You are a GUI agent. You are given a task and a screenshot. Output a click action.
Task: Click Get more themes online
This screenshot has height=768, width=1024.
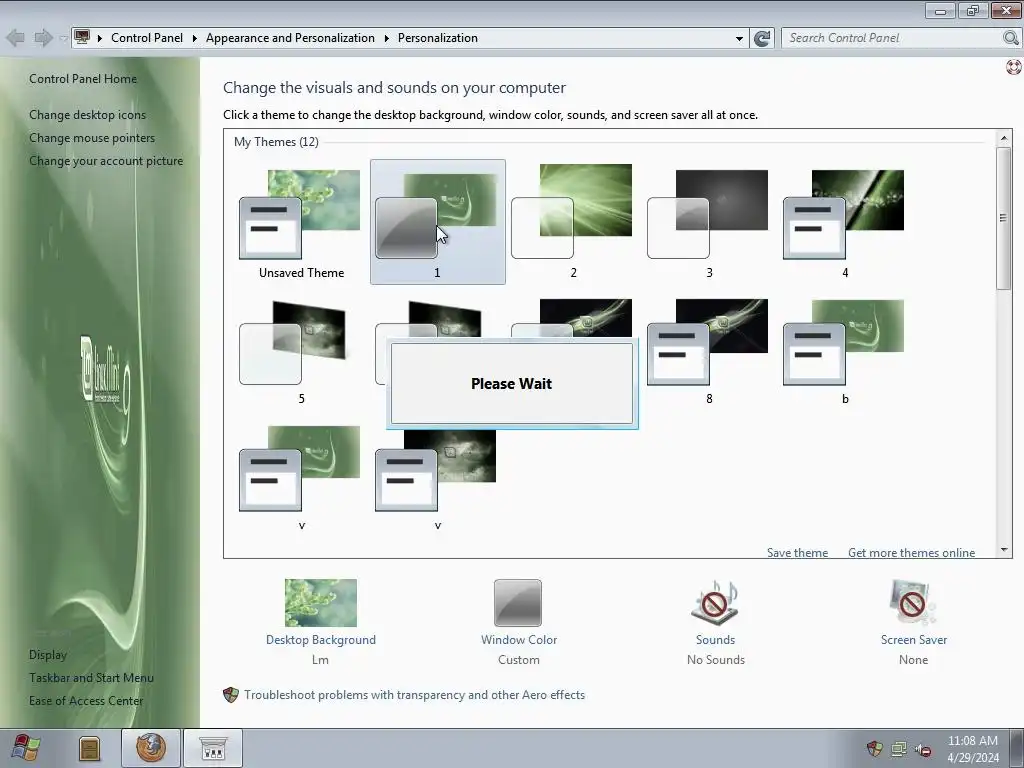(911, 552)
